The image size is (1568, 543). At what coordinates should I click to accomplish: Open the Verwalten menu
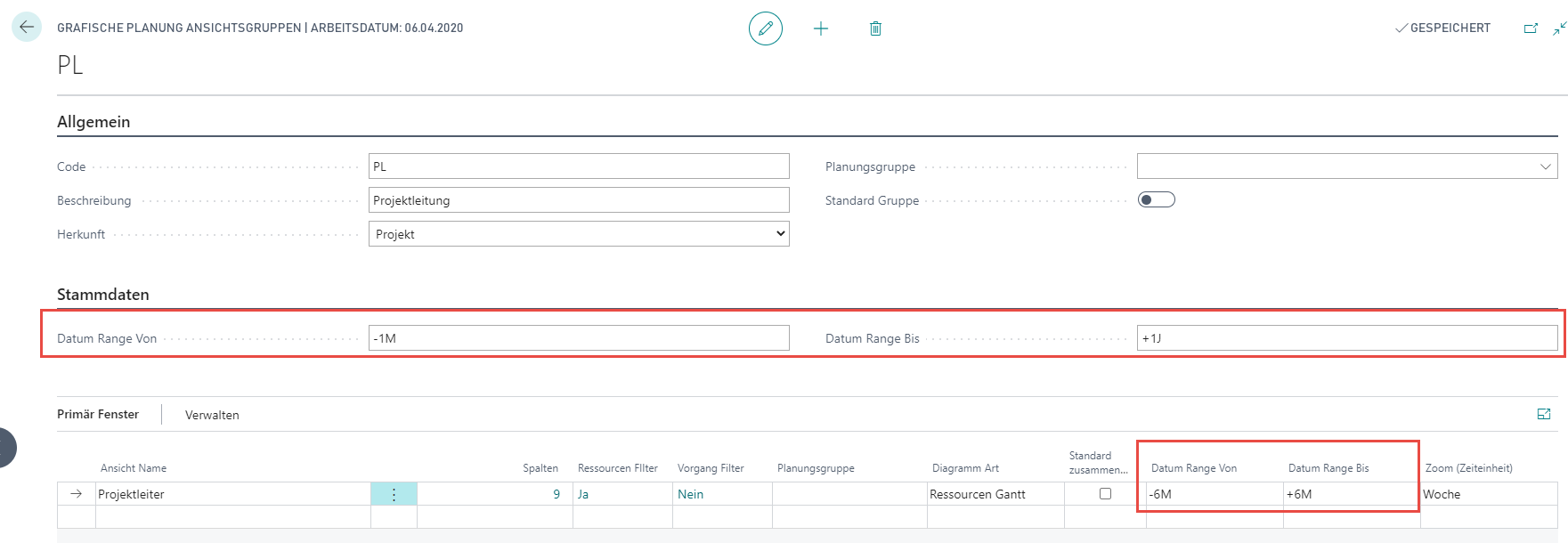(x=212, y=415)
